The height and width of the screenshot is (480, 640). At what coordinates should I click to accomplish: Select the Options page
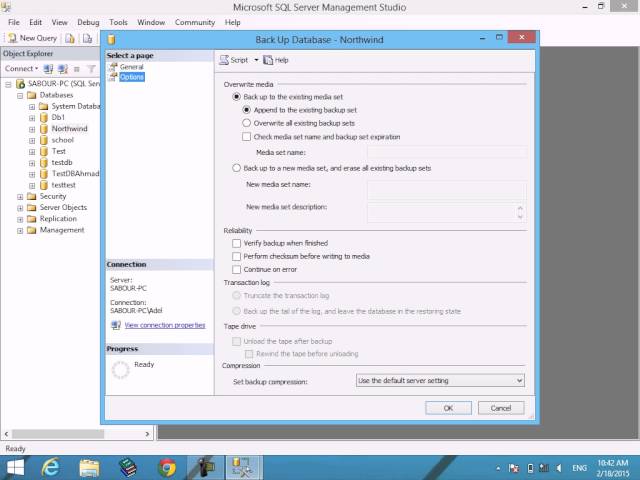tap(131, 77)
